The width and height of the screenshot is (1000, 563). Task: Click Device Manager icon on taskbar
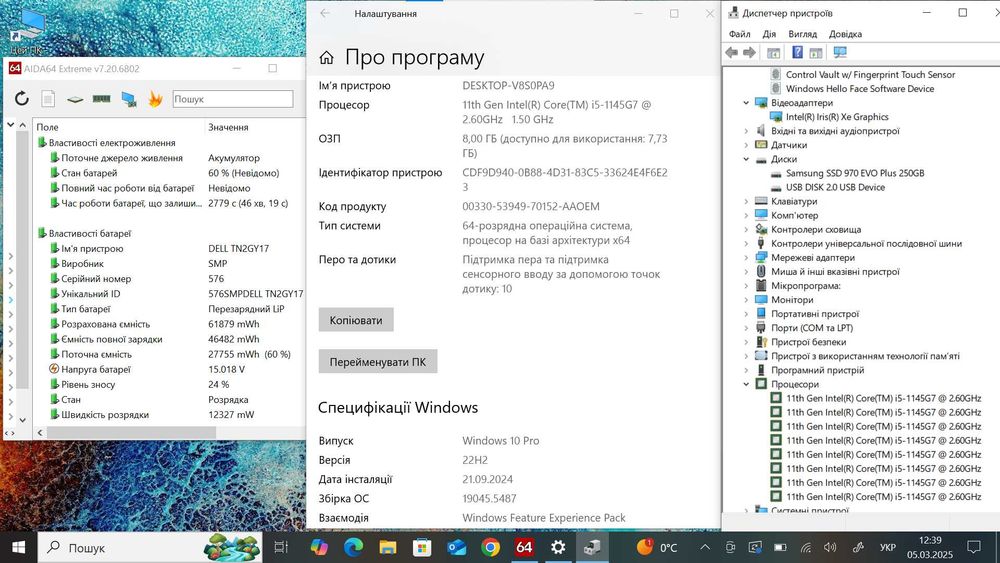(592, 547)
